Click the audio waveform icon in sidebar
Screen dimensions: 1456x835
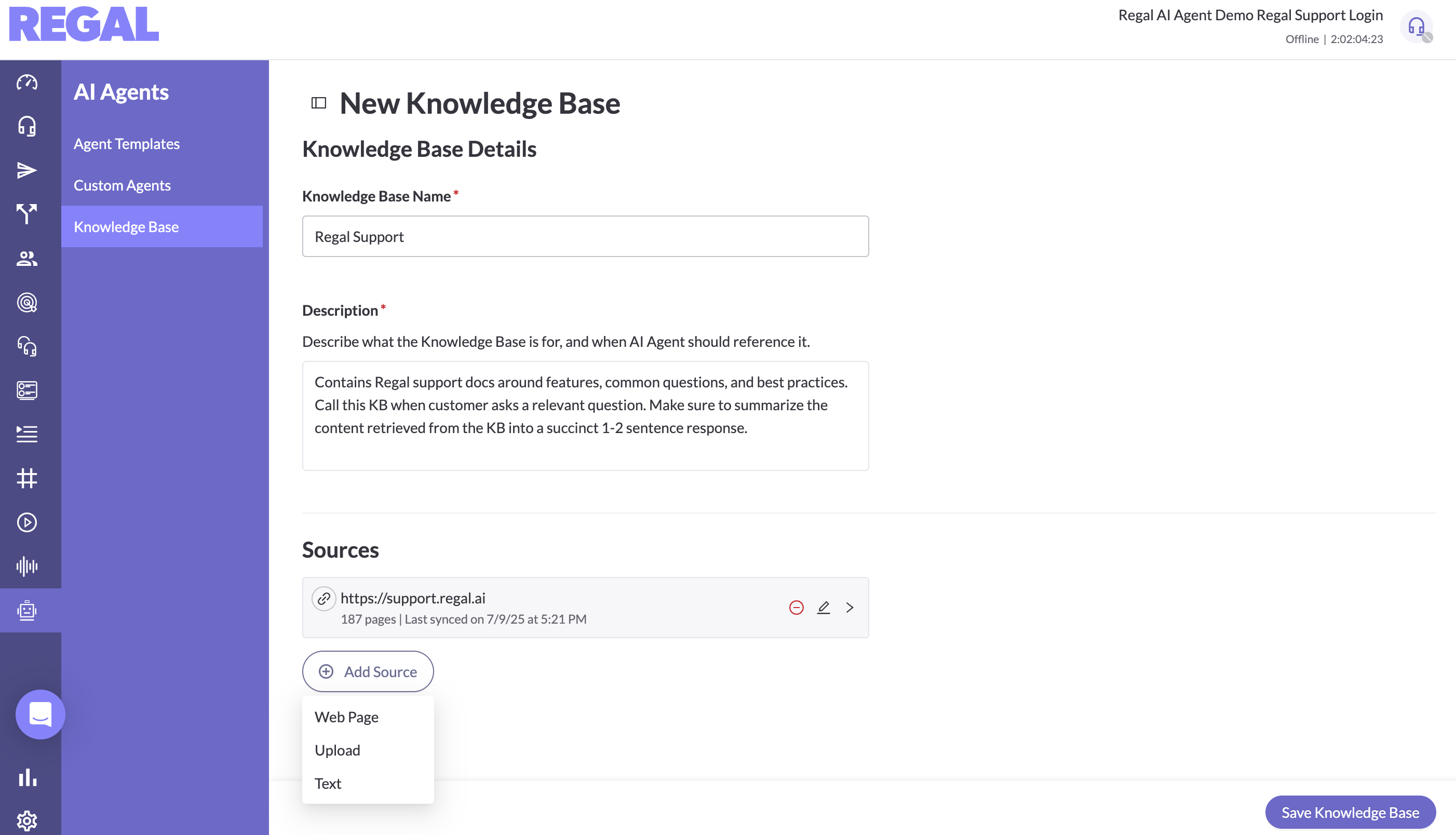[27, 566]
